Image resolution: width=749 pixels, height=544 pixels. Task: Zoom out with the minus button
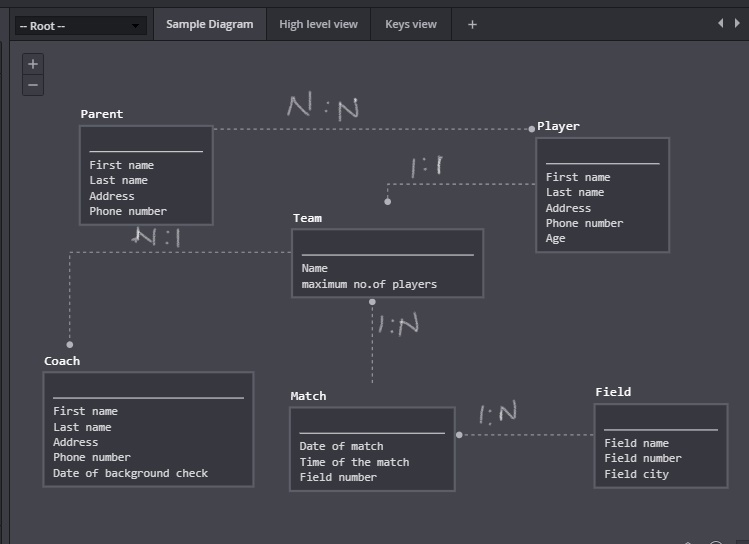tap(33, 85)
